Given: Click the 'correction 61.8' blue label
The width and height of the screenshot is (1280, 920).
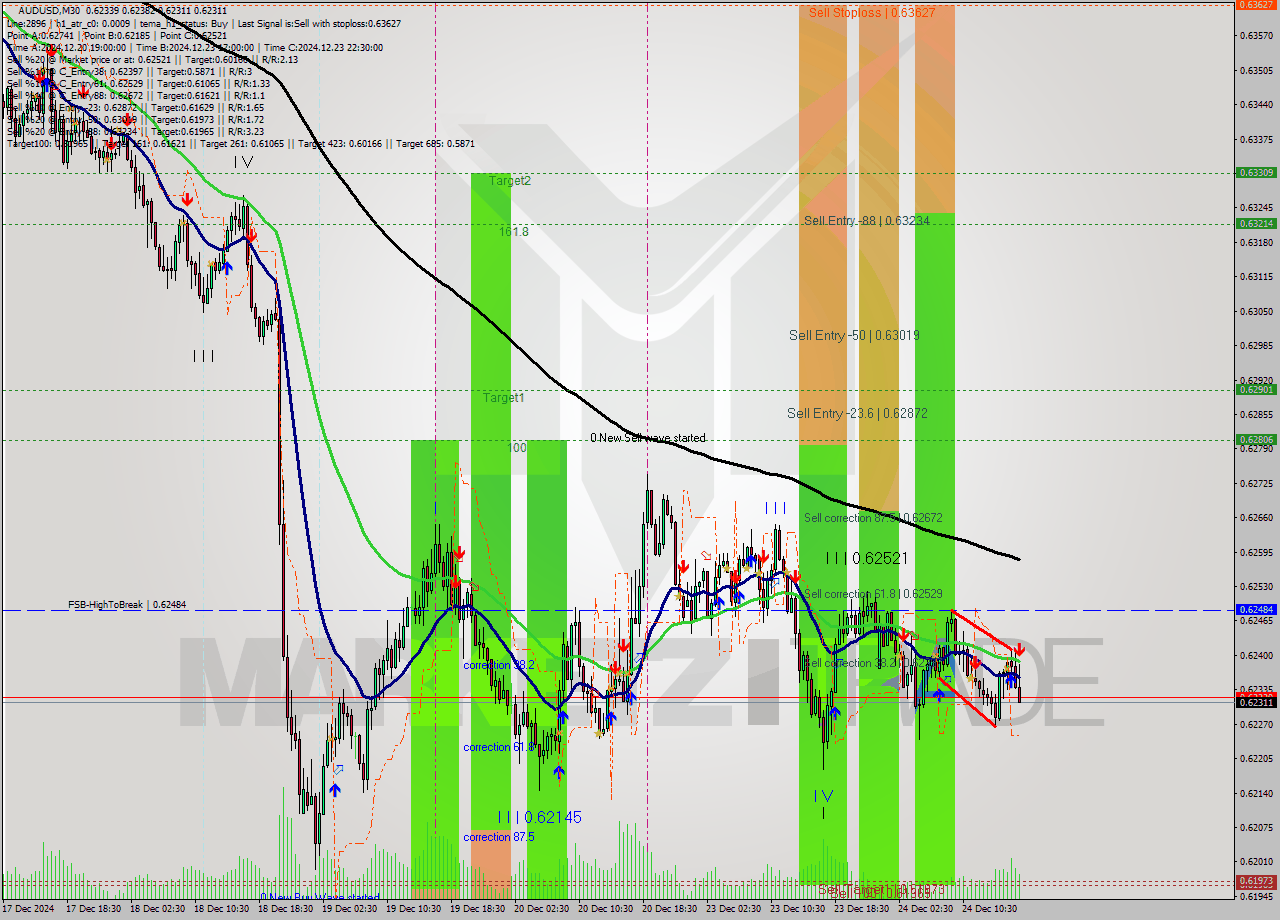Looking at the screenshot, I should click(x=498, y=747).
